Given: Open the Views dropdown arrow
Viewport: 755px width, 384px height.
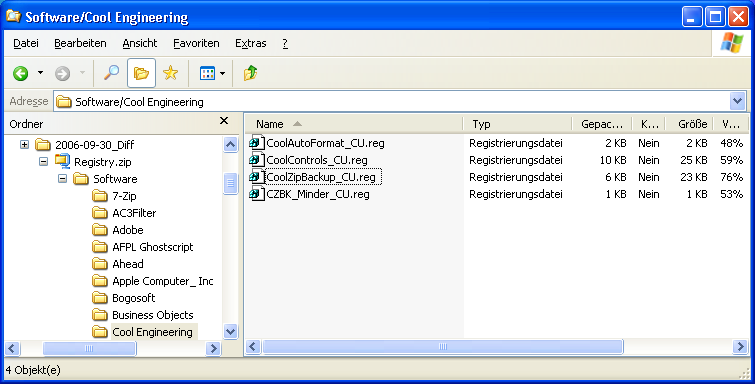Looking at the screenshot, I should pyautogui.click(x=222, y=73).
